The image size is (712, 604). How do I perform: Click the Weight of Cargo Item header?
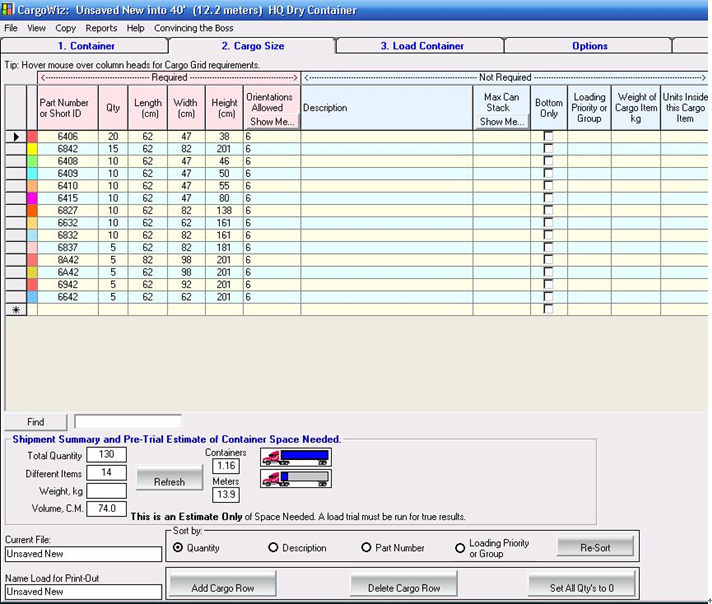[x=636, y=108]
